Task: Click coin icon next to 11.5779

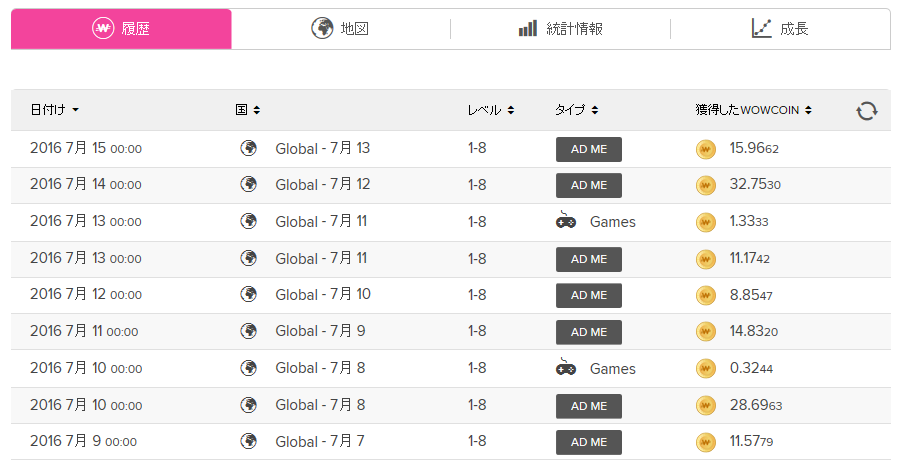Action: 706,442
